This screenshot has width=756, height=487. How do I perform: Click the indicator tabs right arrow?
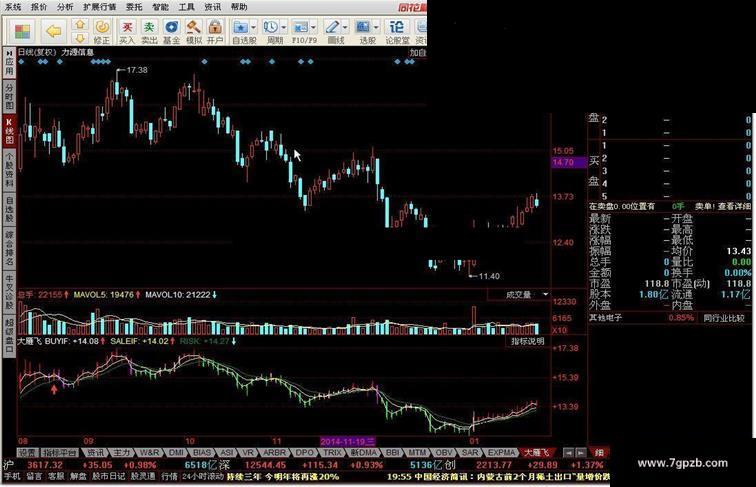(580, 452)
